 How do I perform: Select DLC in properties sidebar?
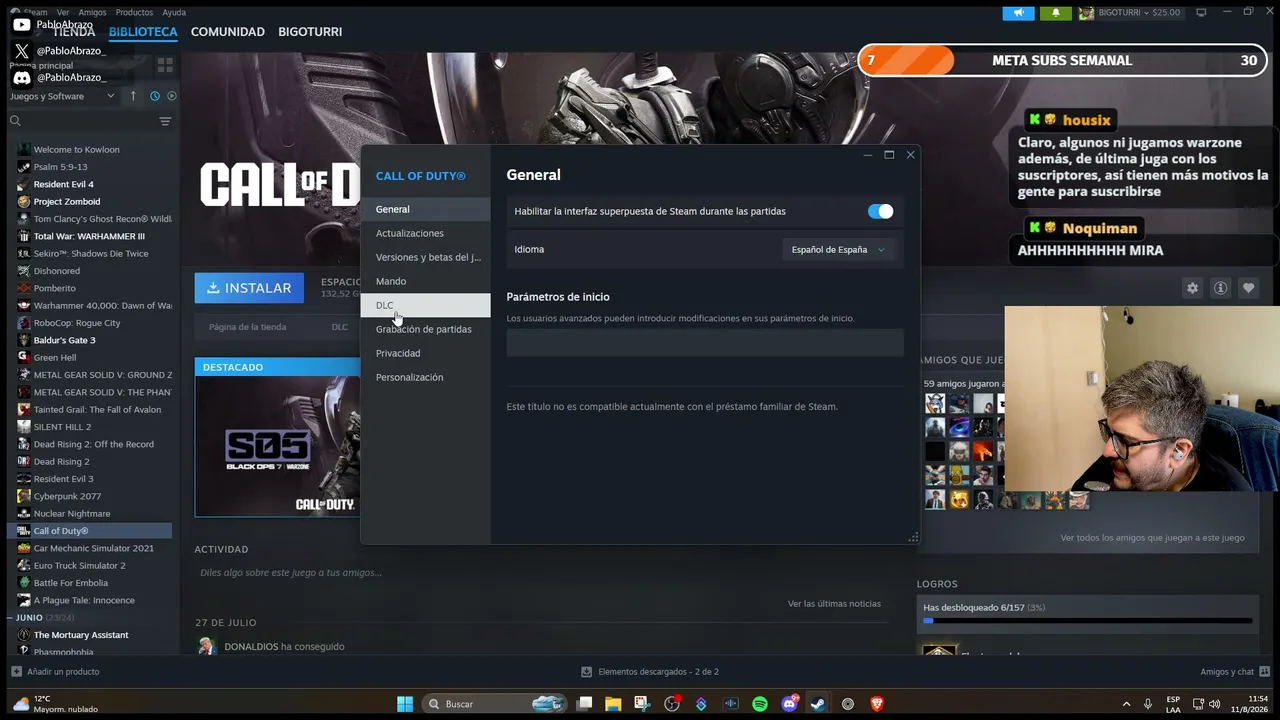click(x=425, y=305)
